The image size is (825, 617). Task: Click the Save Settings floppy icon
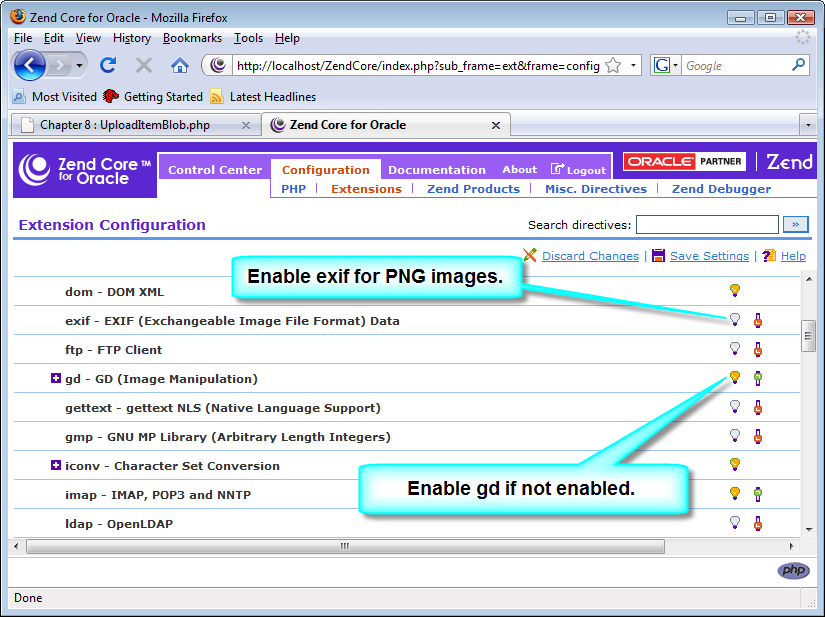tap(658, 256)
